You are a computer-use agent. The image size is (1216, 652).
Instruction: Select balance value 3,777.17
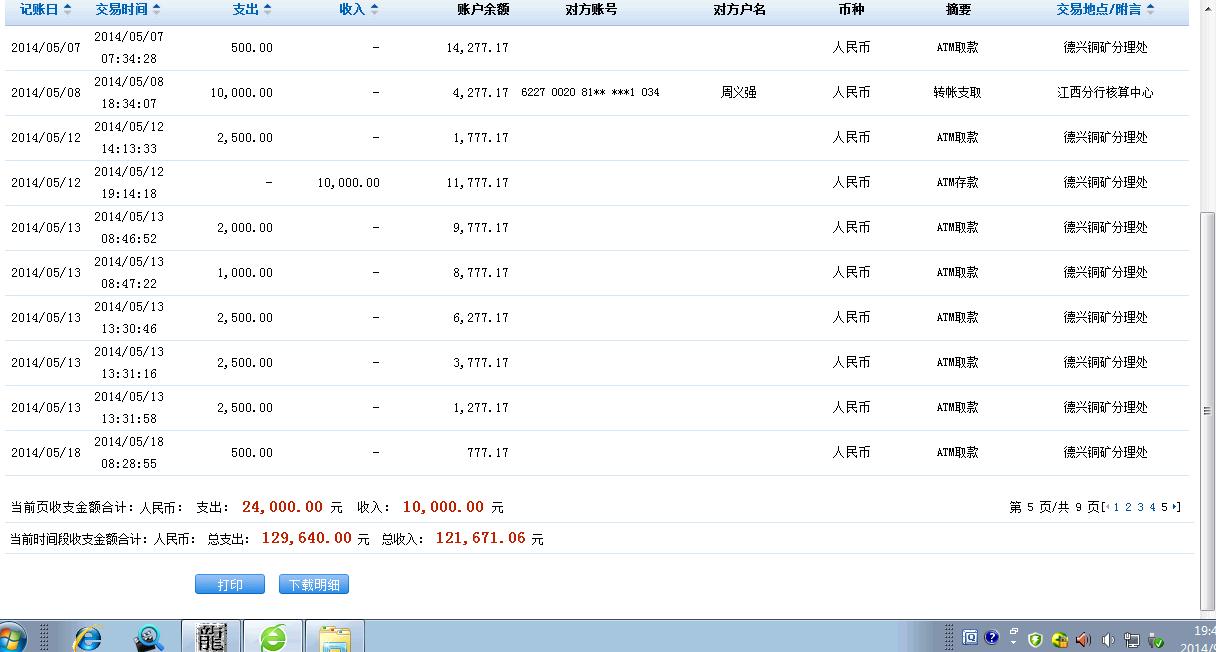(481, 363)
